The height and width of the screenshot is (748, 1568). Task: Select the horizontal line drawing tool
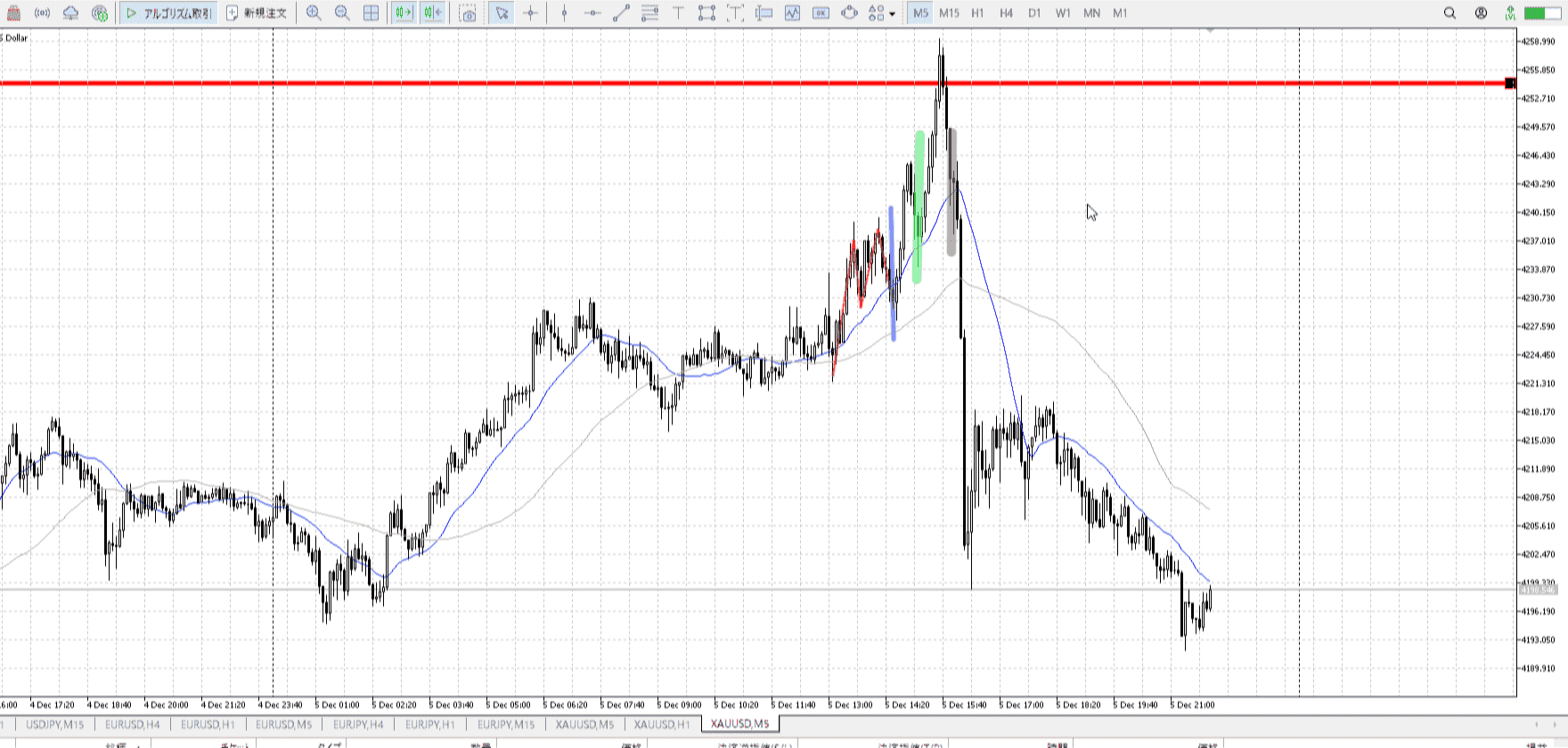click(592, 13)
